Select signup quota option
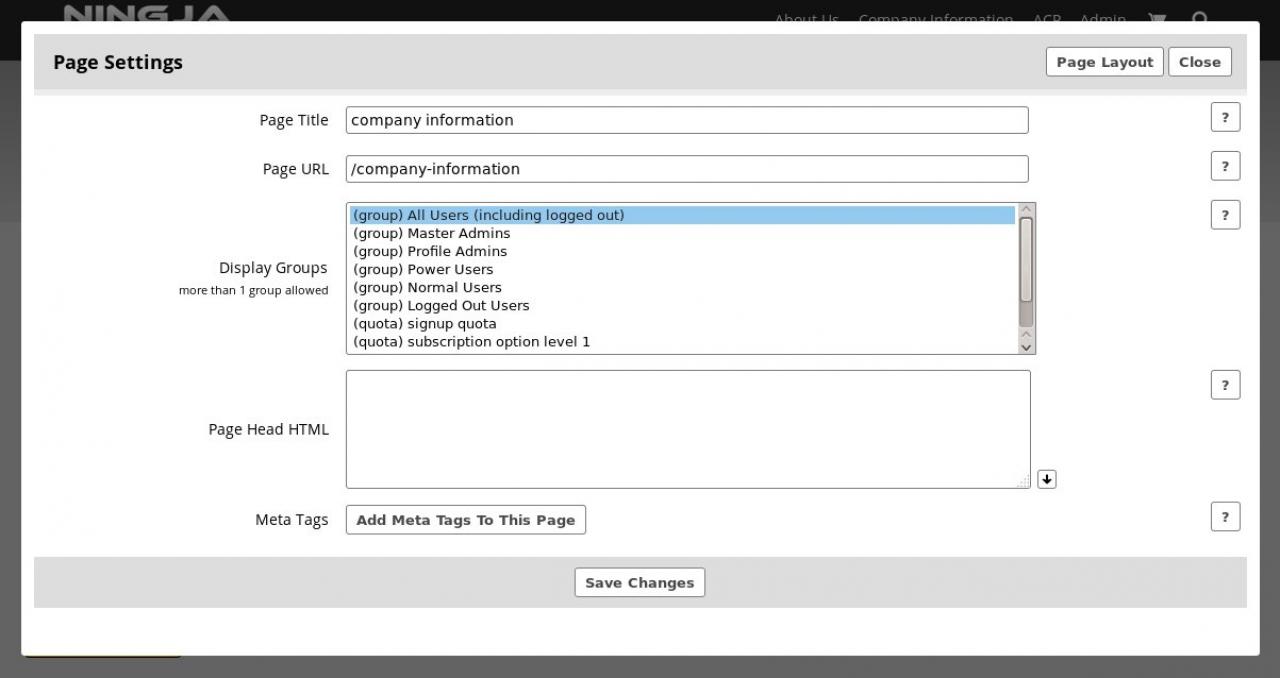Screen dimensions: 1280x678 (425, 323)
